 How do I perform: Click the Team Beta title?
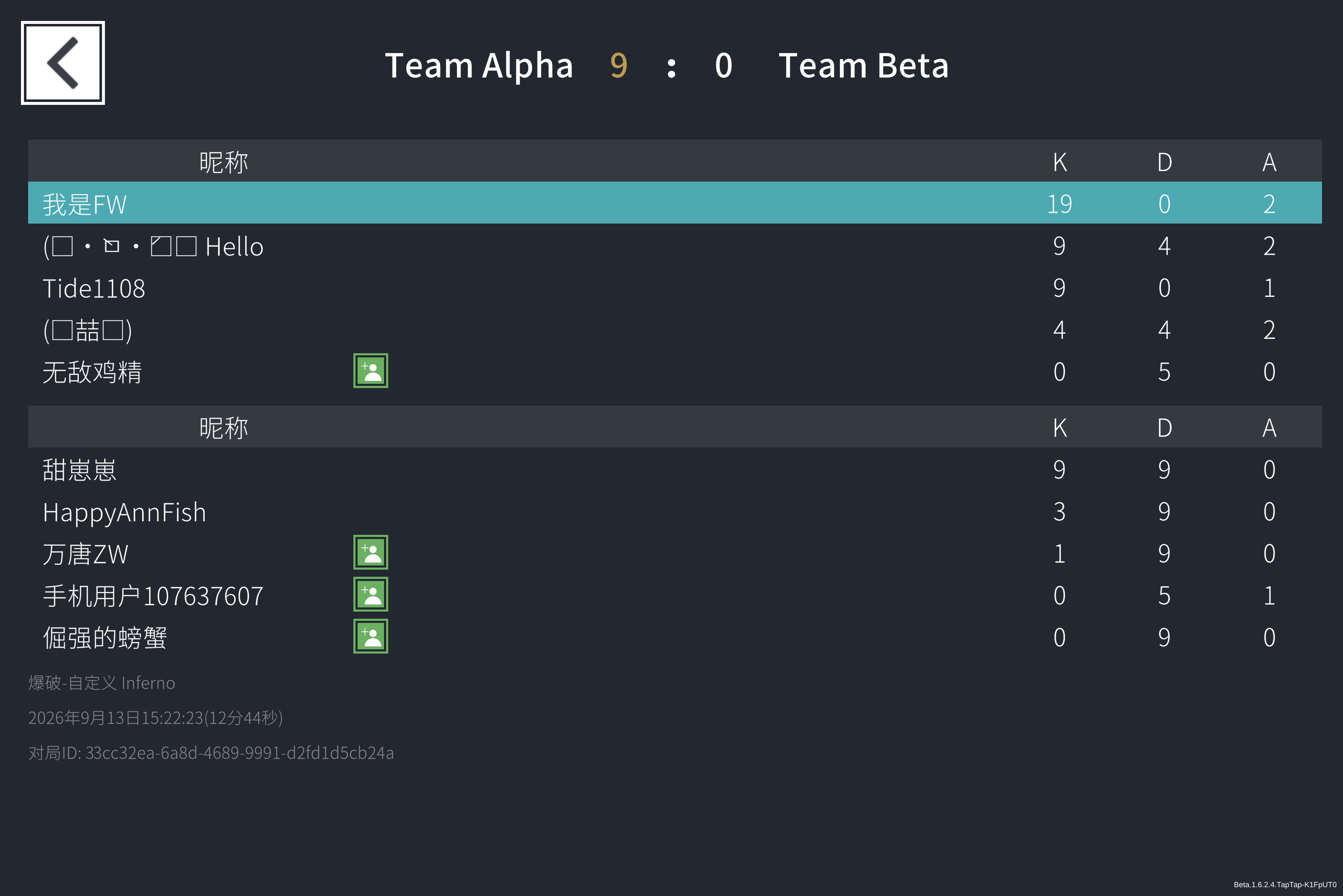(x=863, y=65)
